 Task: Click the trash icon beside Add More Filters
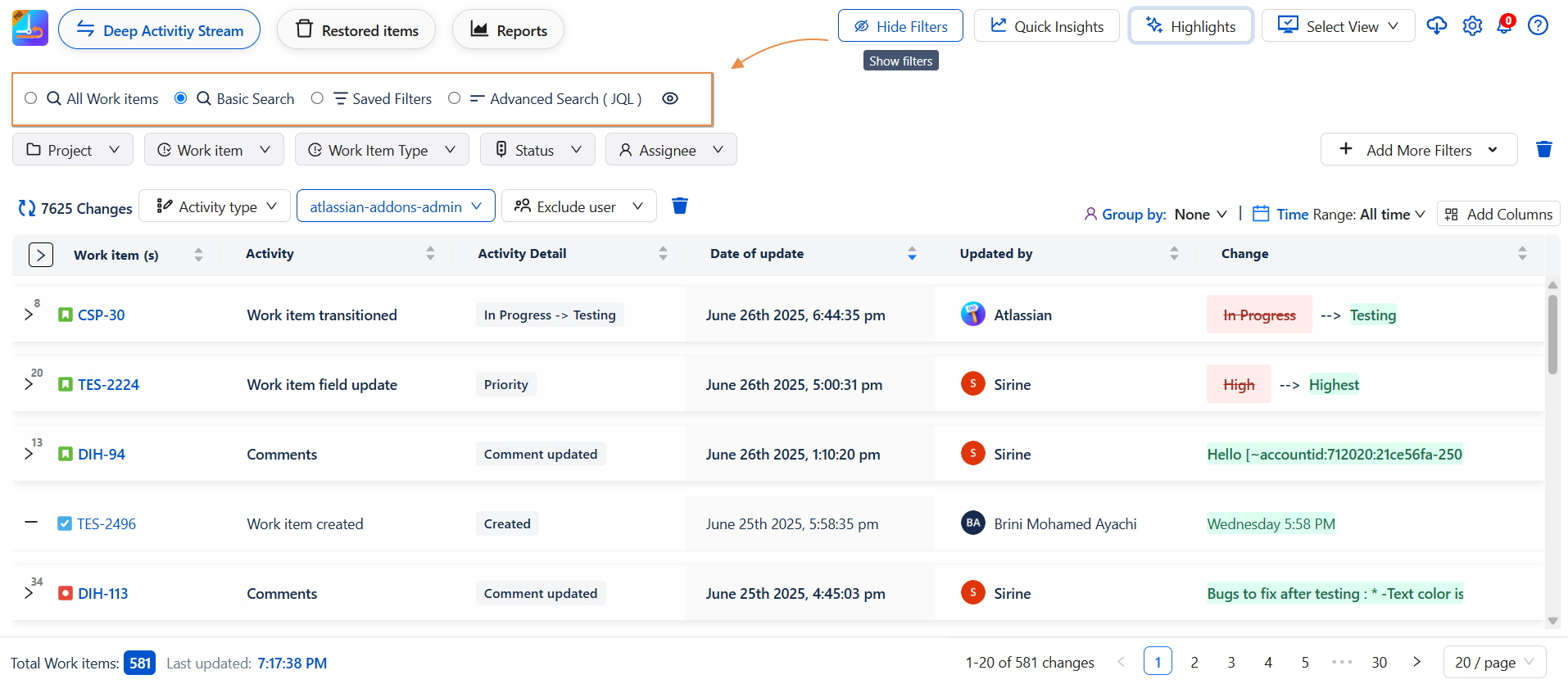point(1543,149)
